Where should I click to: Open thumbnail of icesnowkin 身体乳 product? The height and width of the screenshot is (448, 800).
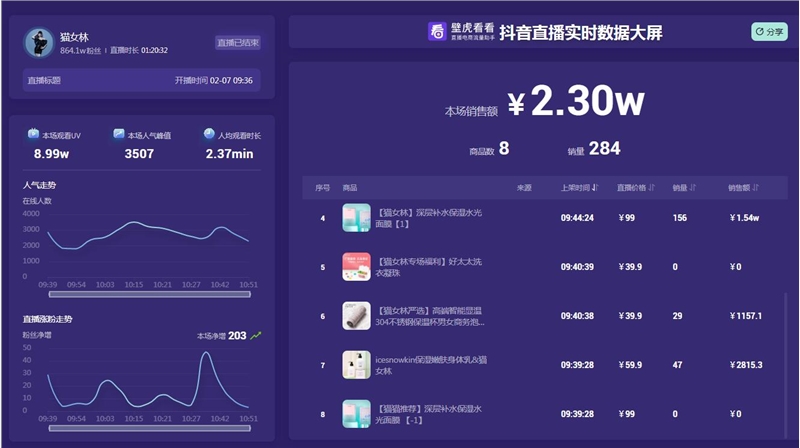pyautogui.click(x=356, y=365)
